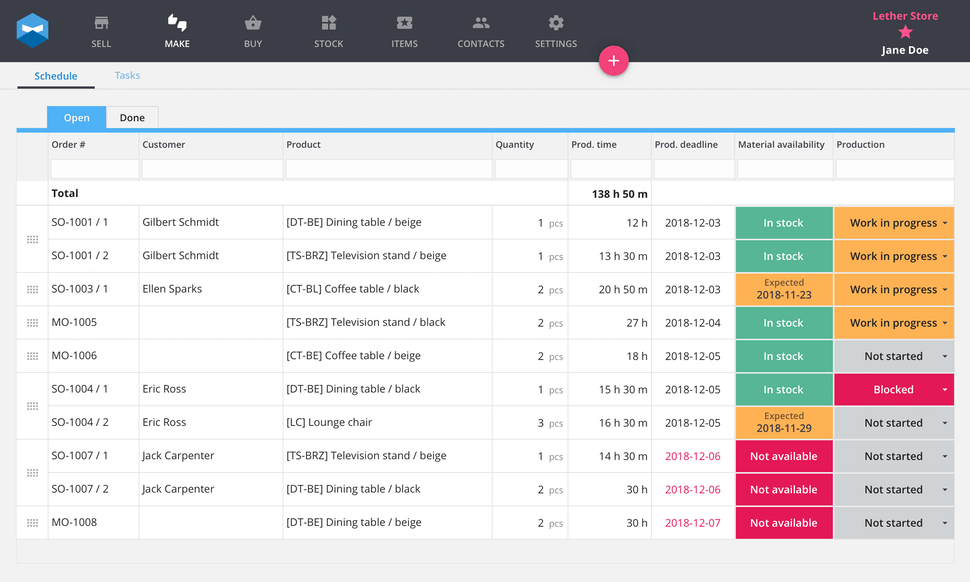Switch to the Tasks tab
The height and width of the screenshot is (582, 970).
pos(127,75)
